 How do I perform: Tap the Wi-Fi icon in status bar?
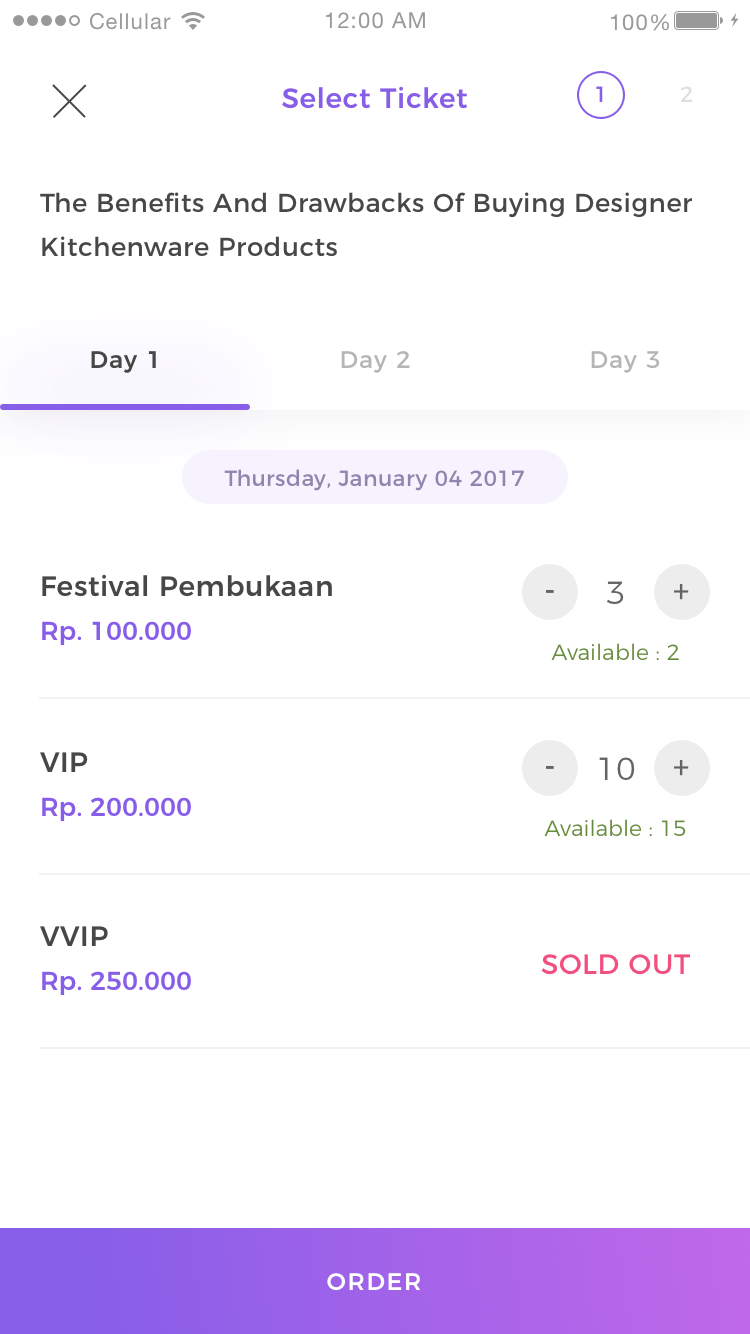tap(193, 21)
